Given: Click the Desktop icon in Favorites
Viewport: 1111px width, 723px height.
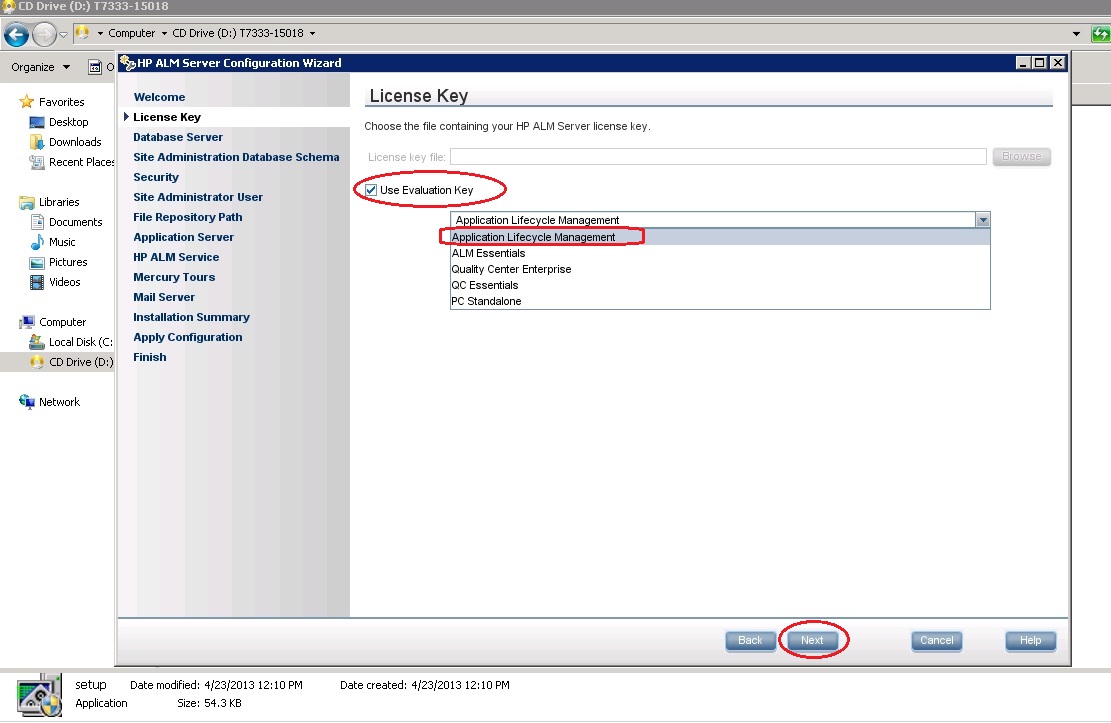Looking at the screenshot, I should 37,122.
